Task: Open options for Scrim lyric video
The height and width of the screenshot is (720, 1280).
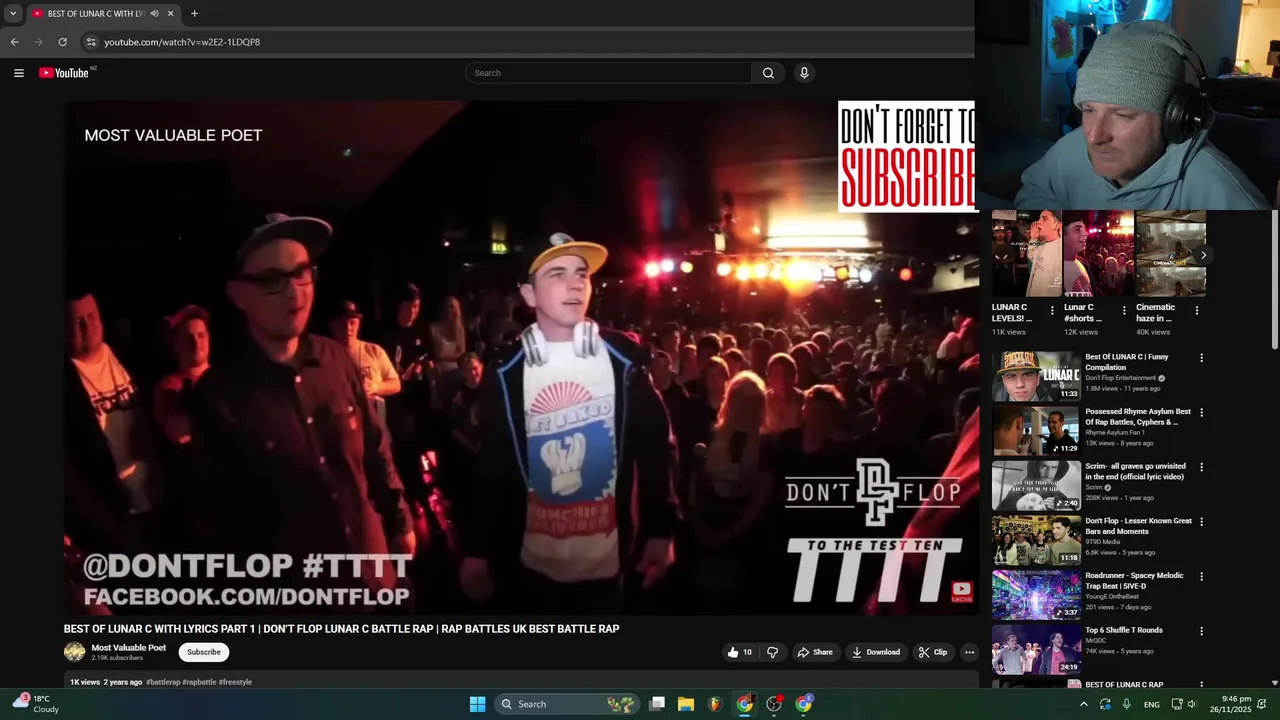Action: point(1202,467)
